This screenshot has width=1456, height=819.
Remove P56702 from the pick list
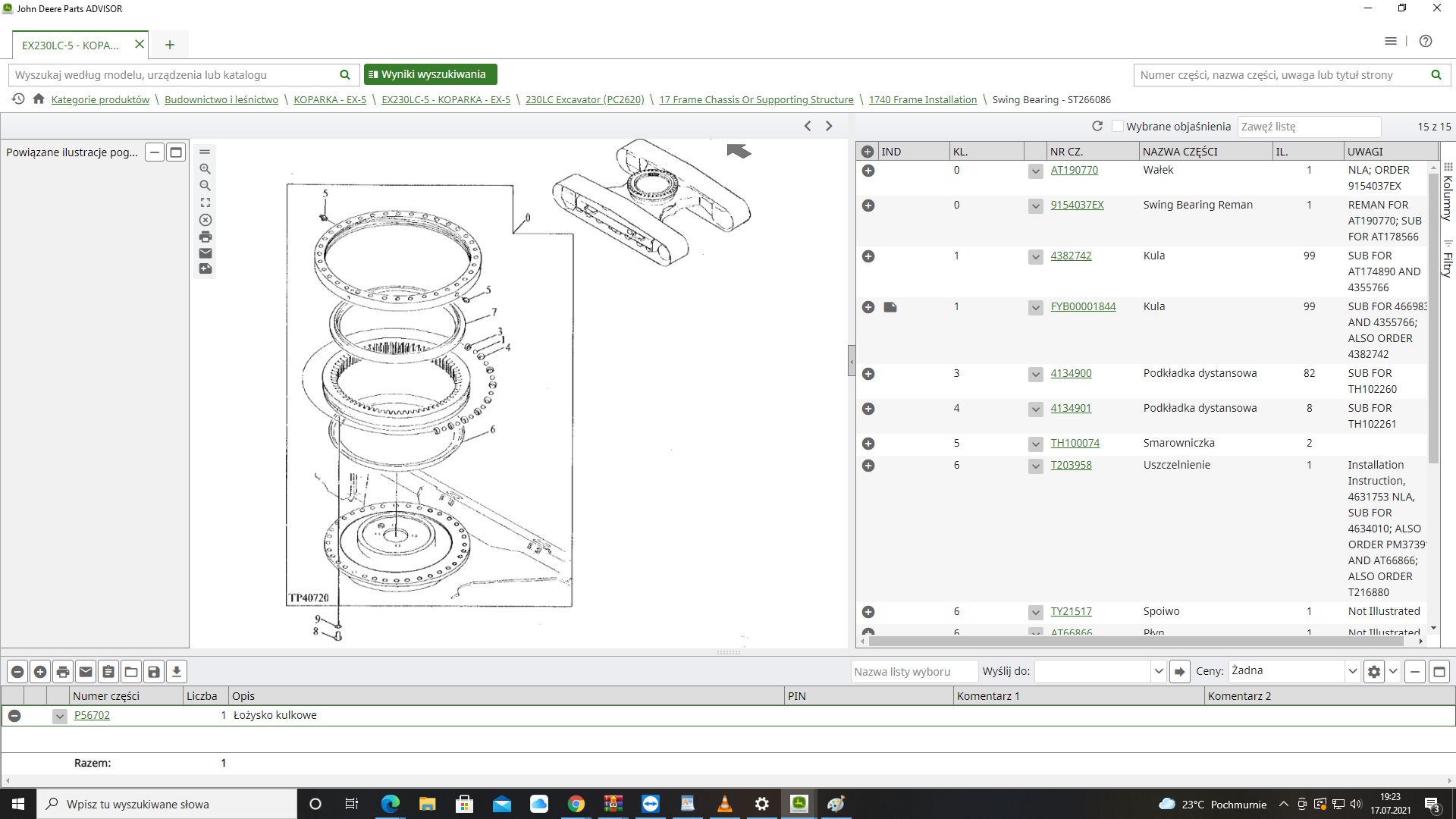[x=14, y=716]
